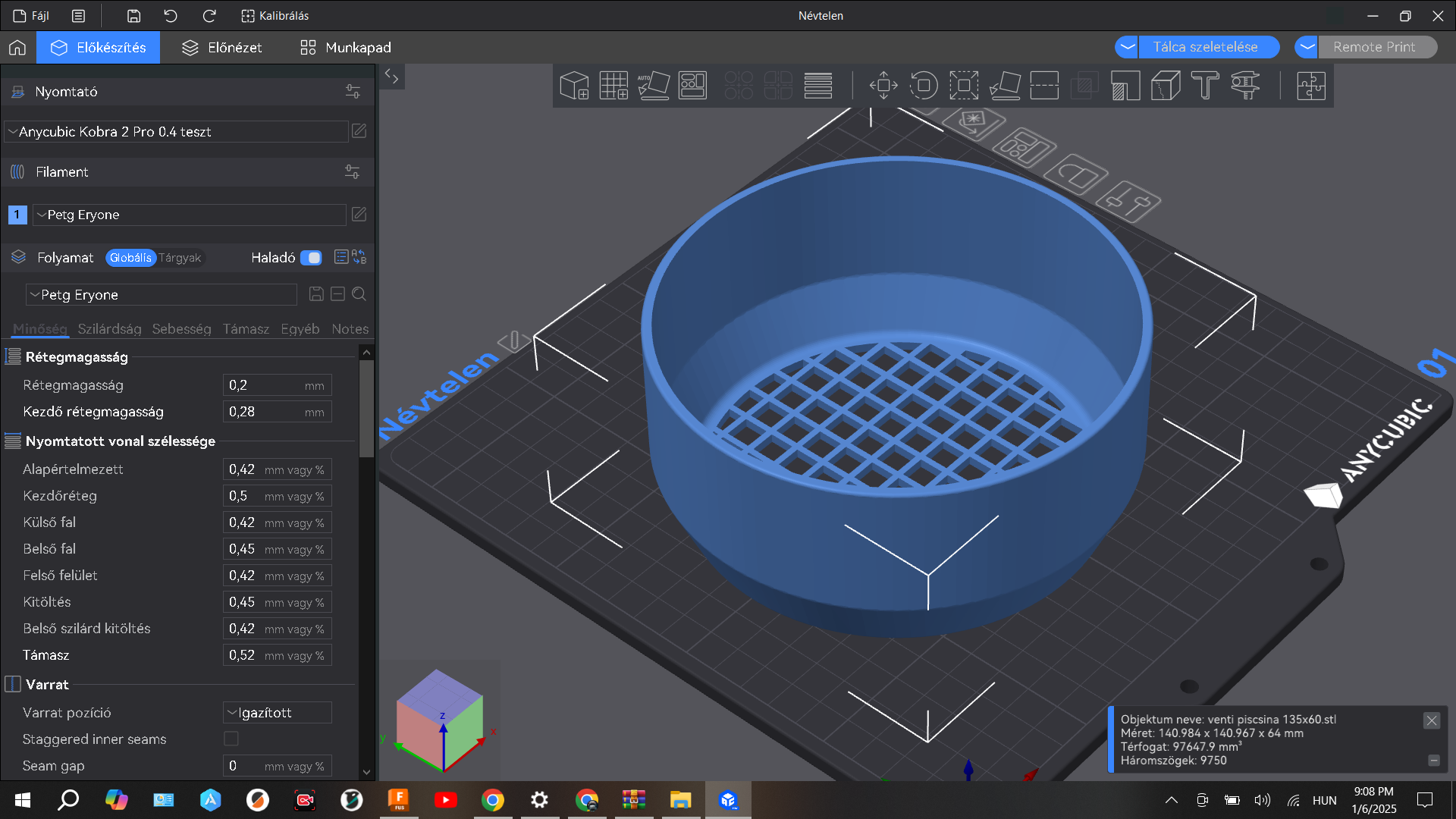
Task: Select the Move tool
Action: pyautogui.click(x=883, y=86)
